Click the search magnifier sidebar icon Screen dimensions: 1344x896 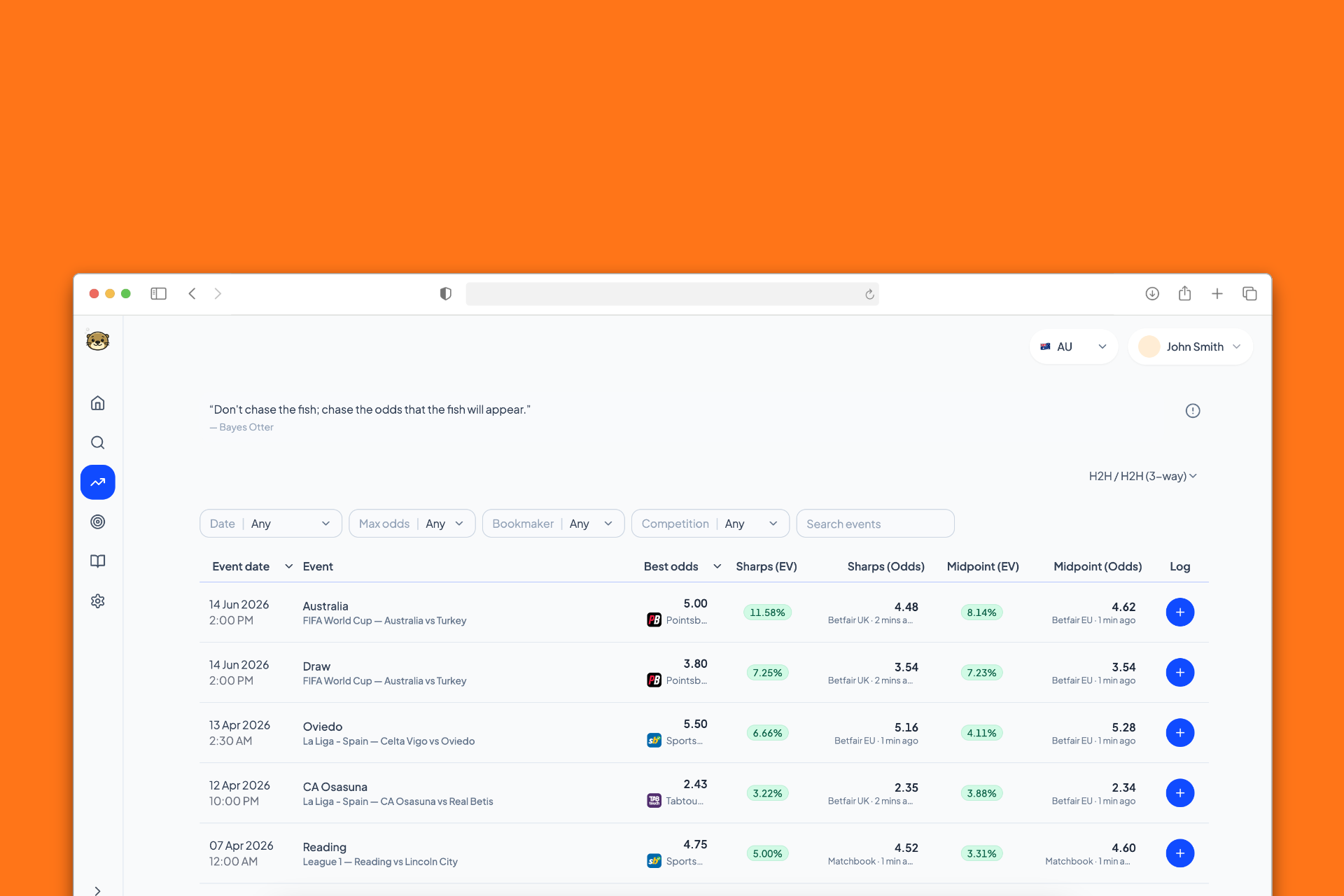tap(98, 442)
